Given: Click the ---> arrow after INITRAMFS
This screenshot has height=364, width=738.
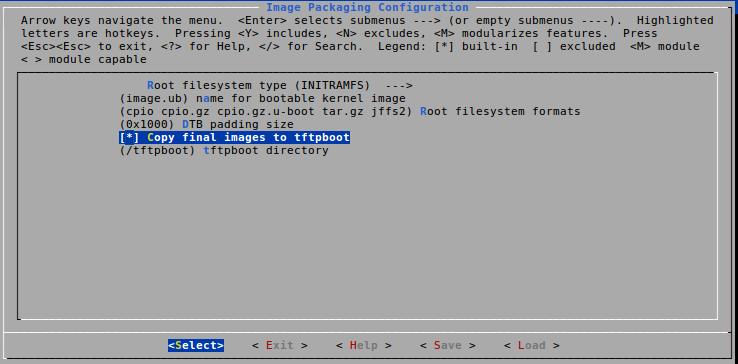Looking at the screenshot, I should coord(399,86).
